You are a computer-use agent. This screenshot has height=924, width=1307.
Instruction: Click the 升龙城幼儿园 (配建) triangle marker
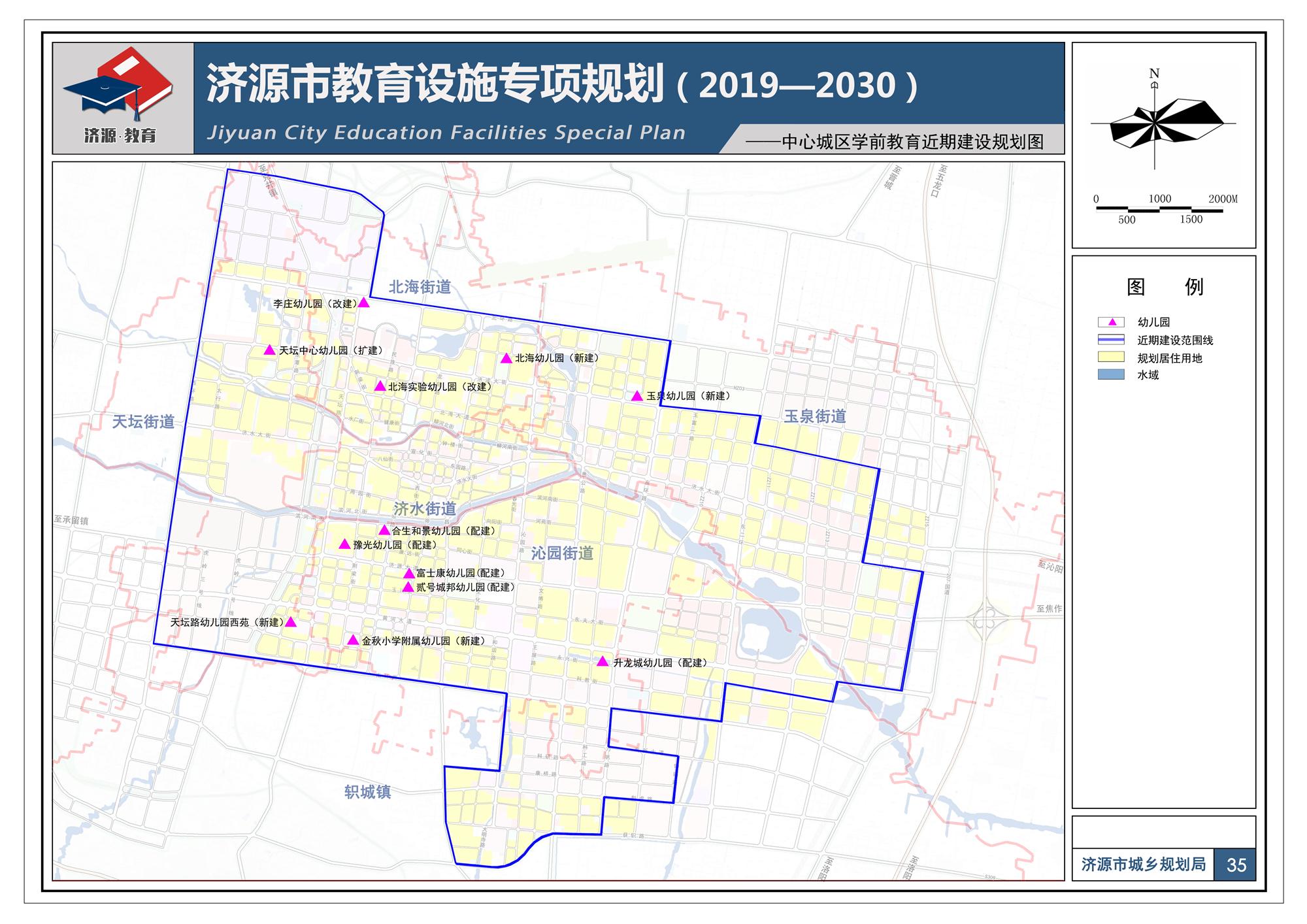click(x=603, y=662)
